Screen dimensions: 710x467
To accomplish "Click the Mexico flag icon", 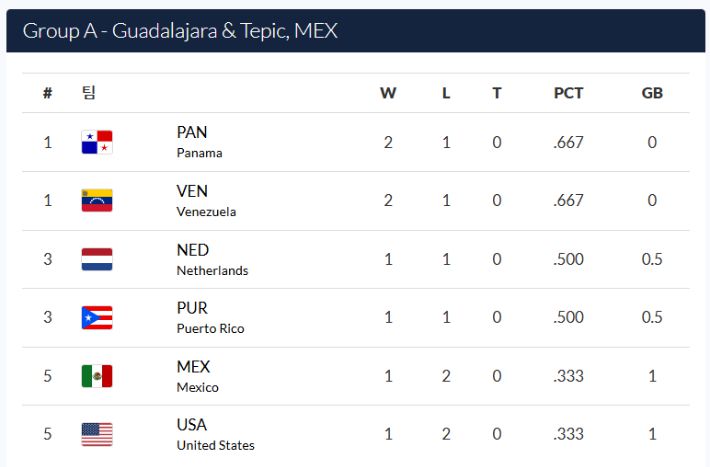I will (97, 376).
